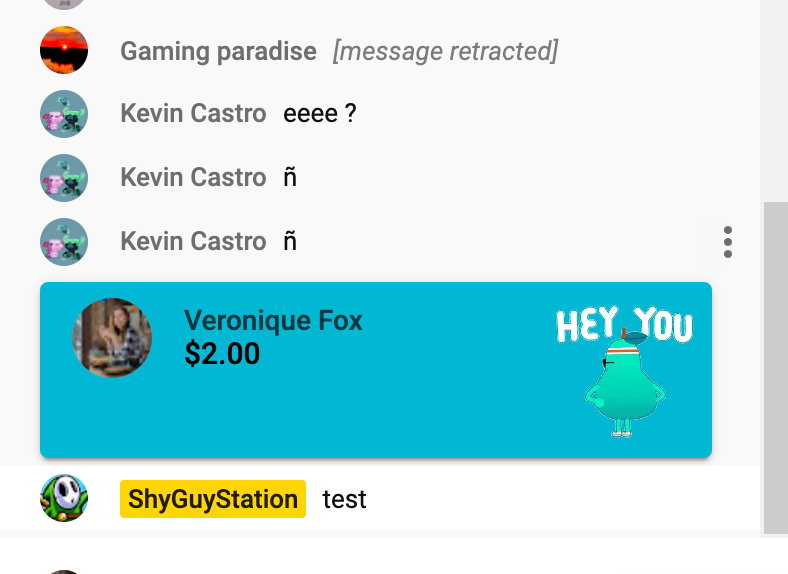
Task: Click the $2.00 Super Sticker amount
Action: click(222, 353)
